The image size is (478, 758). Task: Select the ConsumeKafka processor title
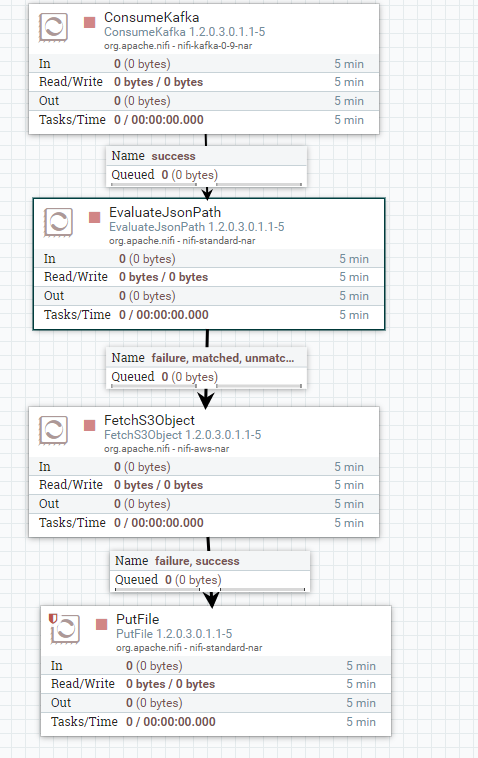pos(151,17)
